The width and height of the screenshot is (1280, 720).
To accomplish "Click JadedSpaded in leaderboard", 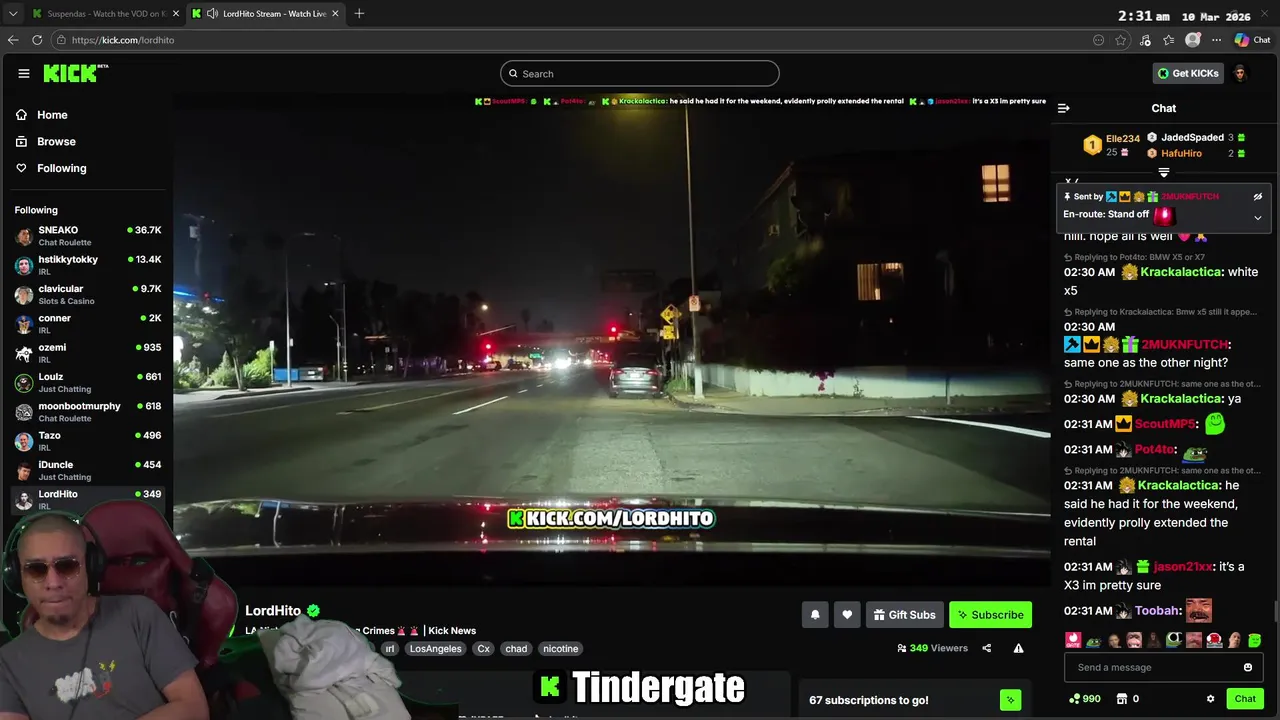I will click(x=1192, y=138).
